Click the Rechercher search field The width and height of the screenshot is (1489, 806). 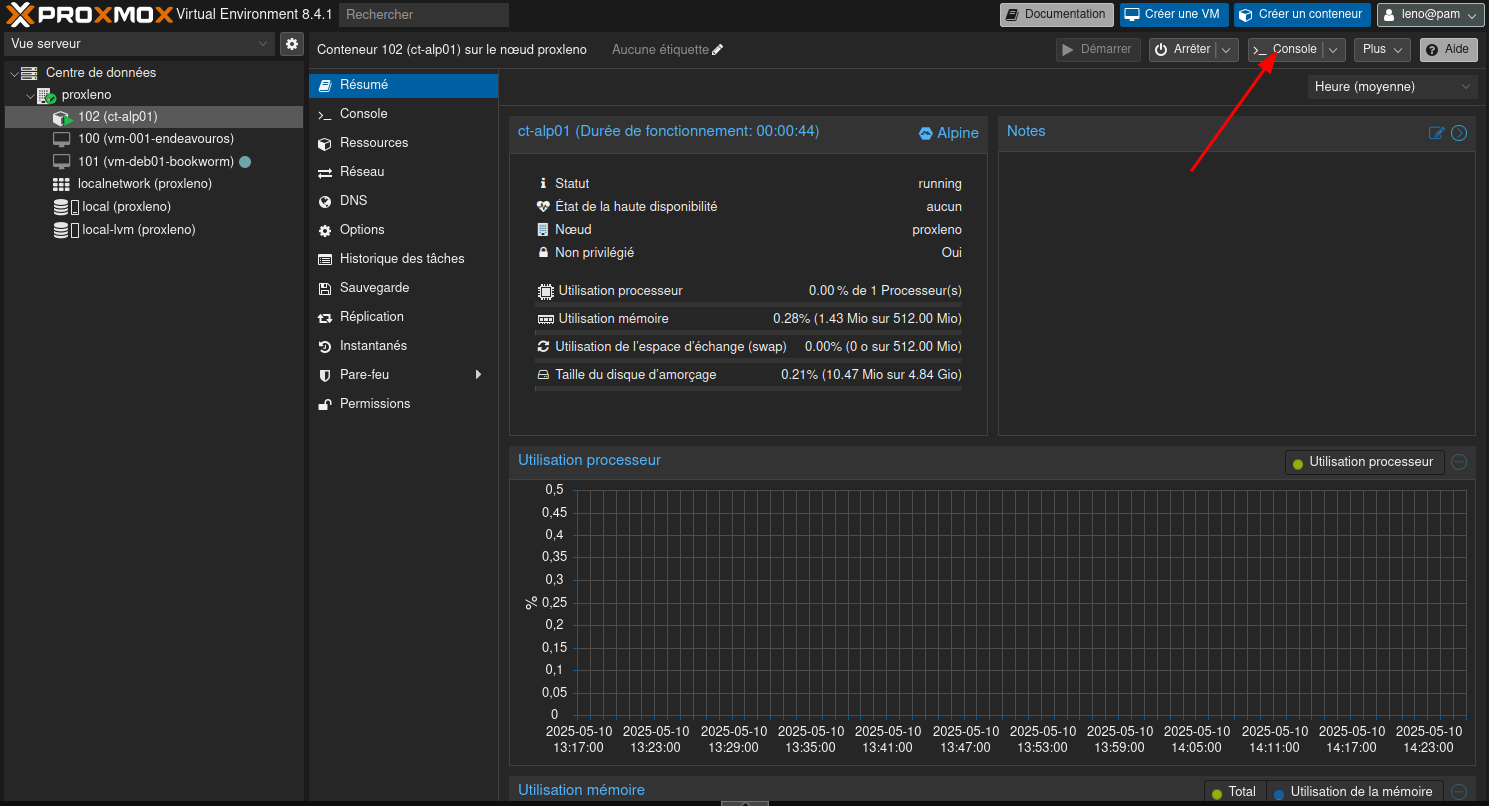424,15
